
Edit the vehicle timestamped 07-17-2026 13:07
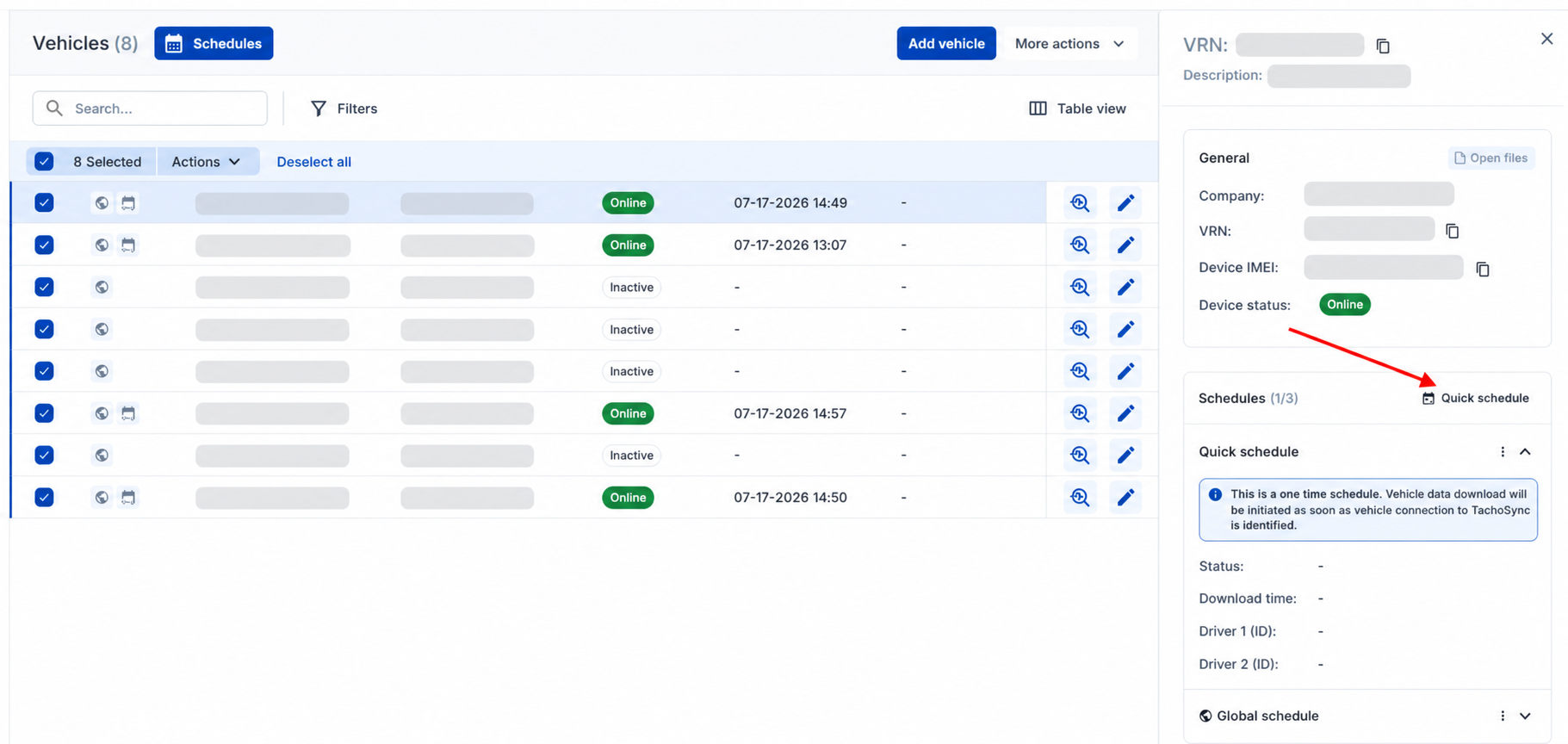(x=1125, y=245)
